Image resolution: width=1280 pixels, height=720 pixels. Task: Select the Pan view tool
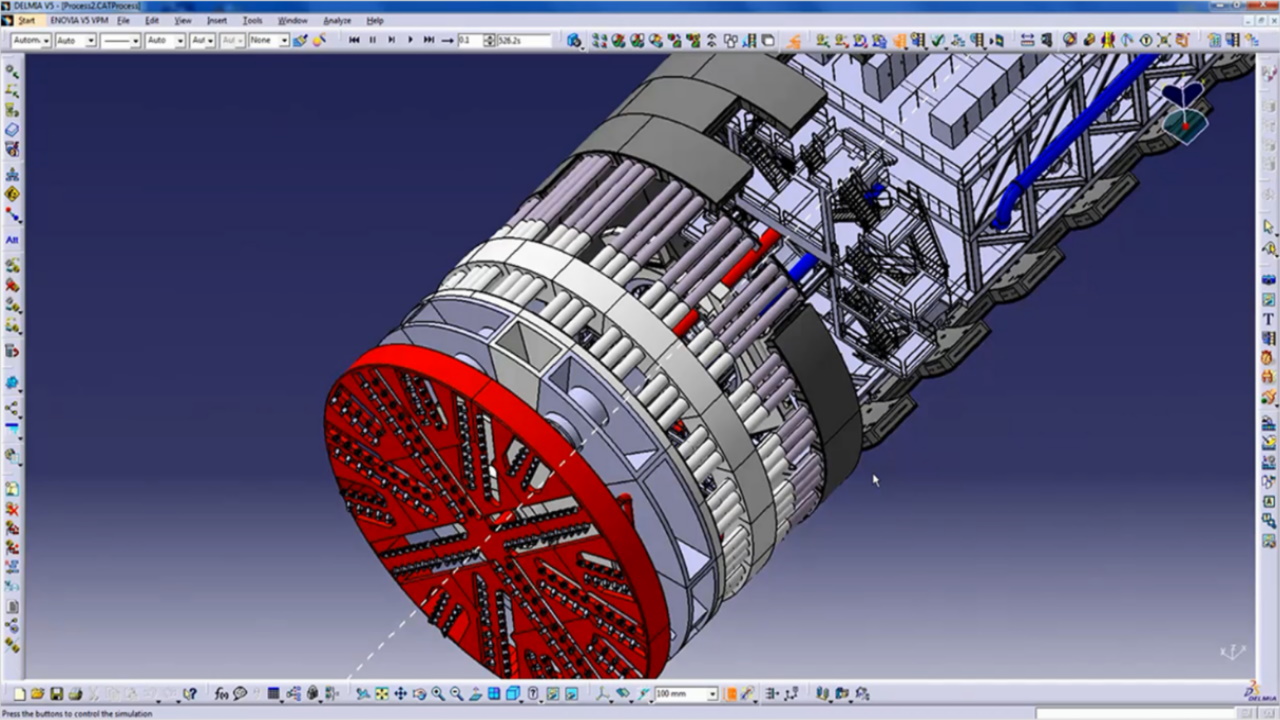[x=400, y=693]
